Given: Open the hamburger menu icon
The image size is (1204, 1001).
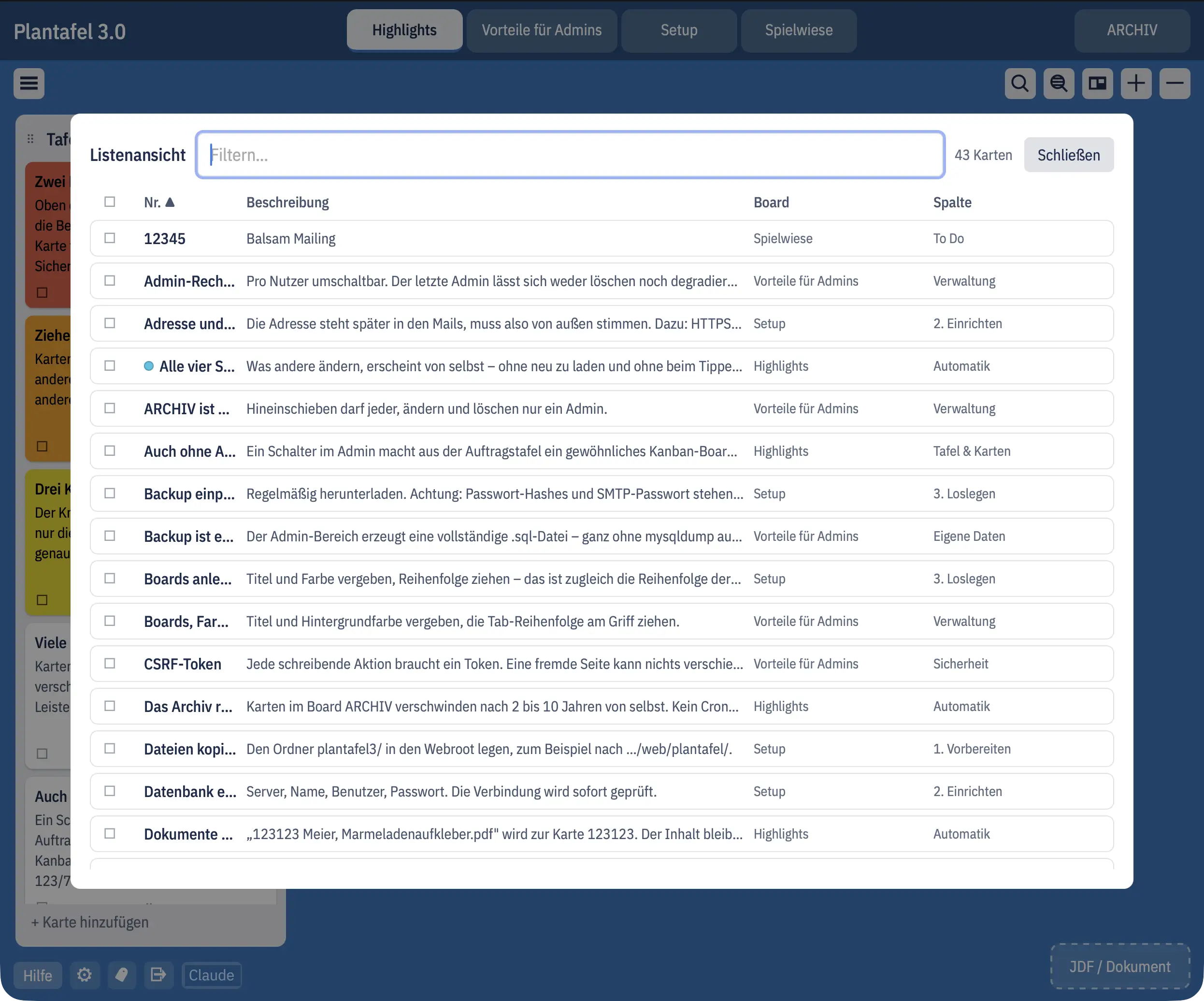Looking at the screenshot, I should 29,84.
